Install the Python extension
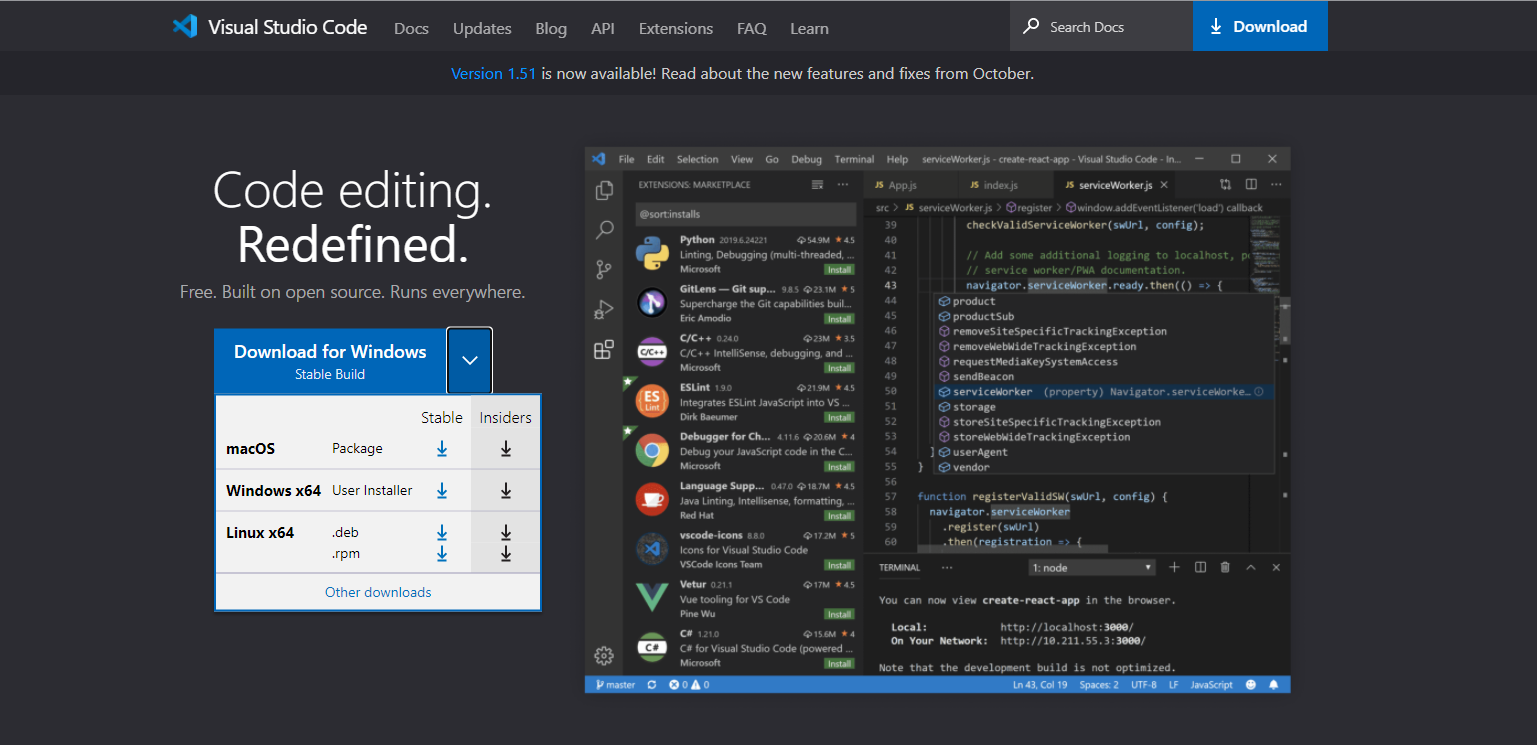Viewport: 1537px width, 747px height. tap(839, 270)
